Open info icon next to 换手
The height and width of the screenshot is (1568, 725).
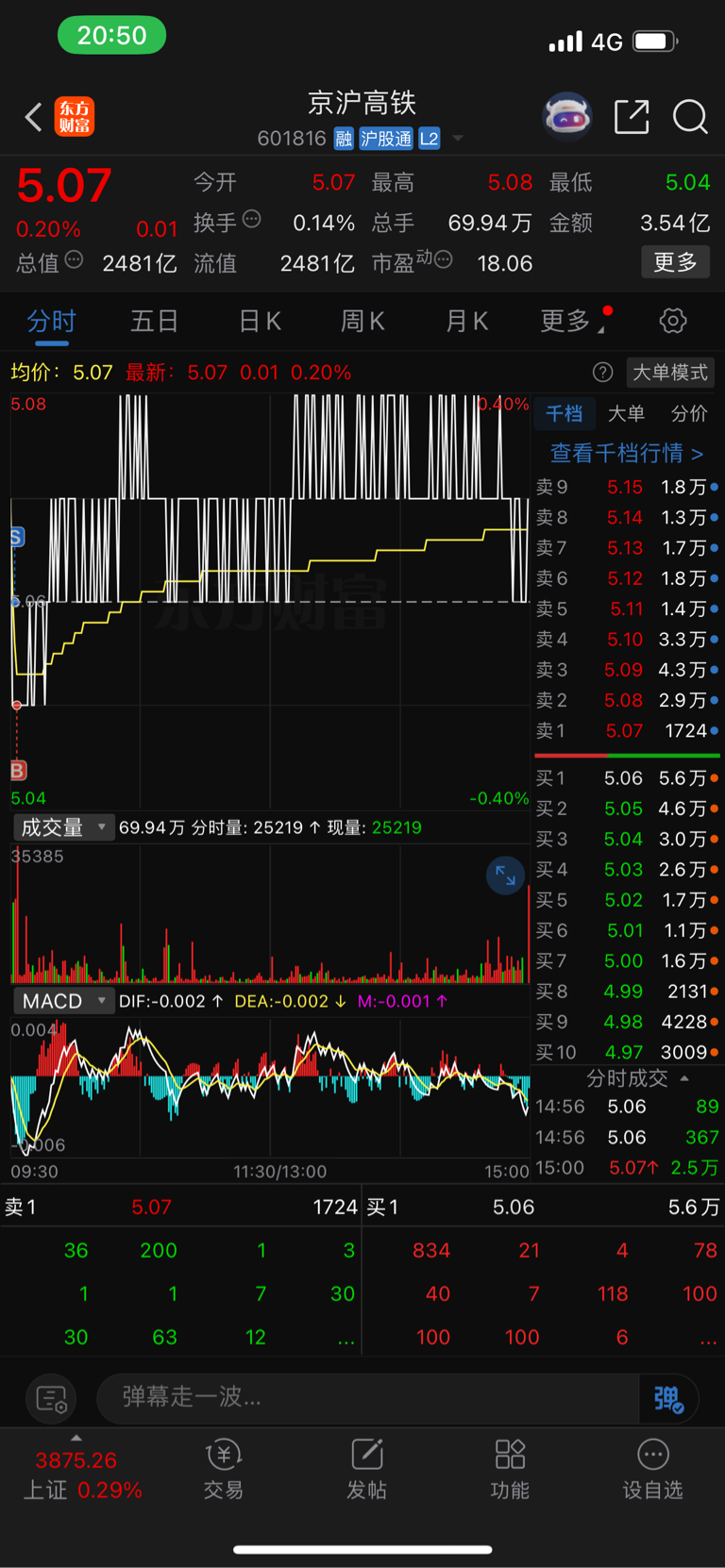tap(251, 220)
